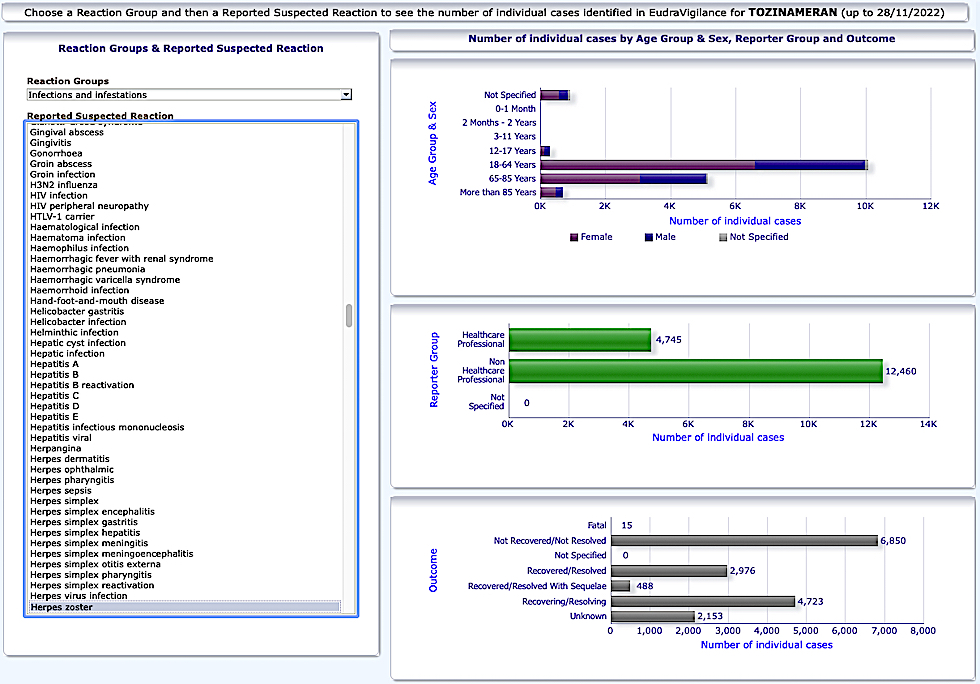Click the Not Specified legend square
This screenshot has width=980, height=684.
pyautogui.click(x=723, y=238)
